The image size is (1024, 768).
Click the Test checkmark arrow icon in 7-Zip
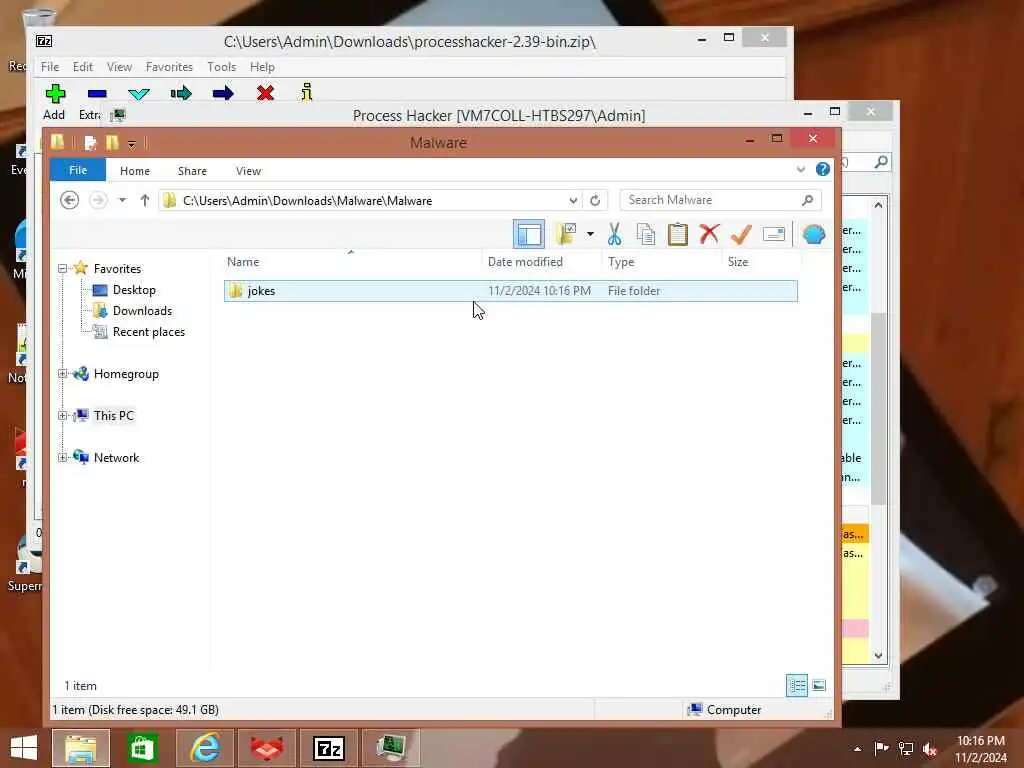click(x=138, y=94)
